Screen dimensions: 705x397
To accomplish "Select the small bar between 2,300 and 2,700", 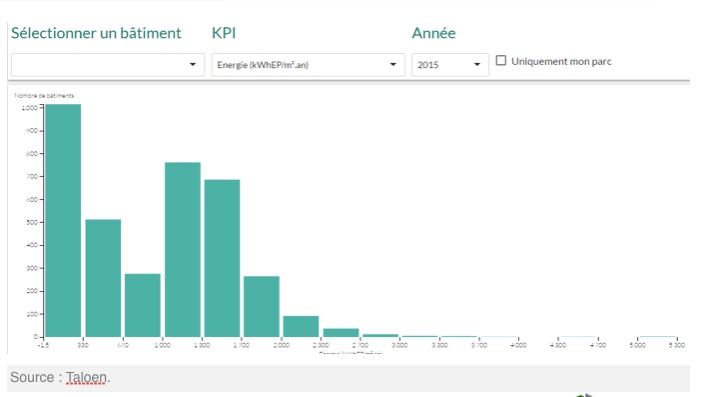I will [x=341, y=333].
